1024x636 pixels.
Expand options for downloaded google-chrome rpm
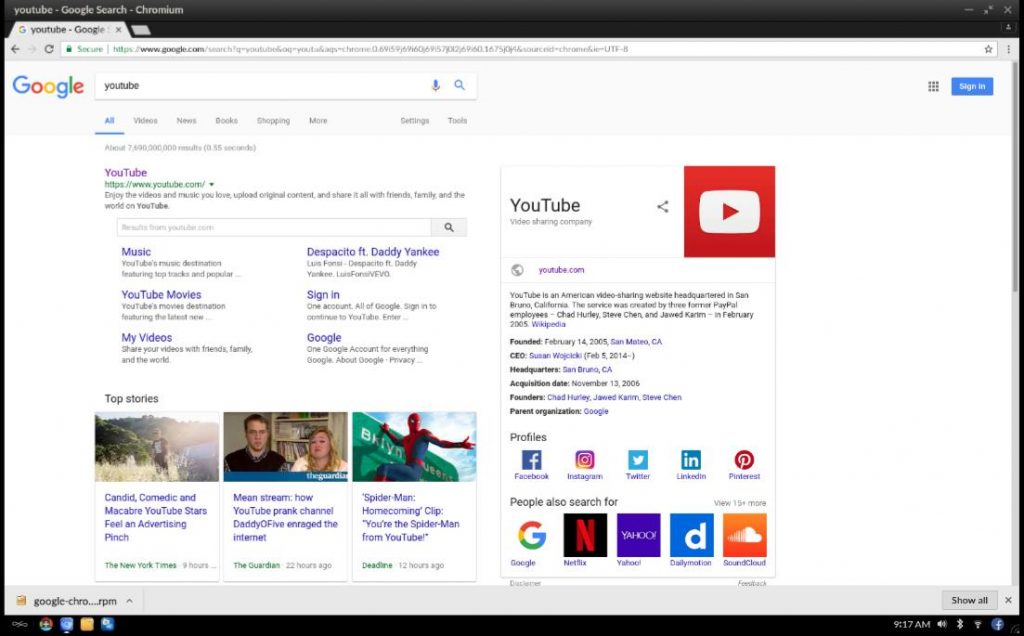pos(129,601)
